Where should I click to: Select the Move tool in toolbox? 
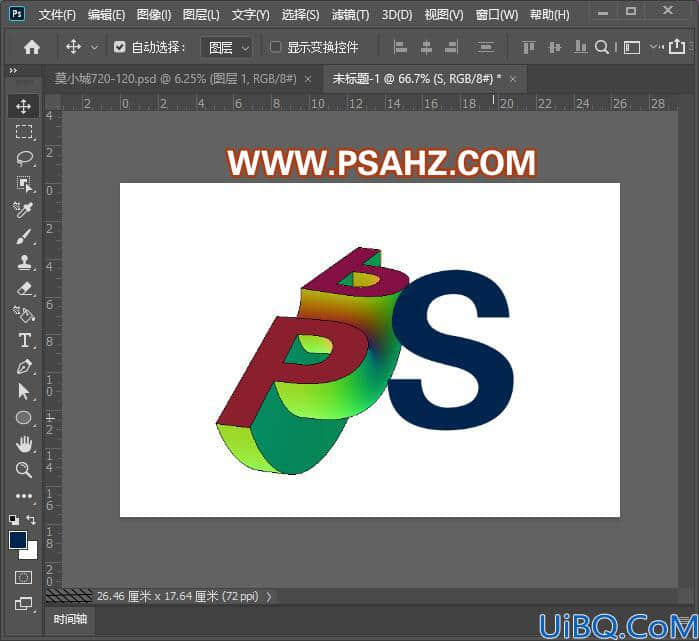(x=23, y=106)
